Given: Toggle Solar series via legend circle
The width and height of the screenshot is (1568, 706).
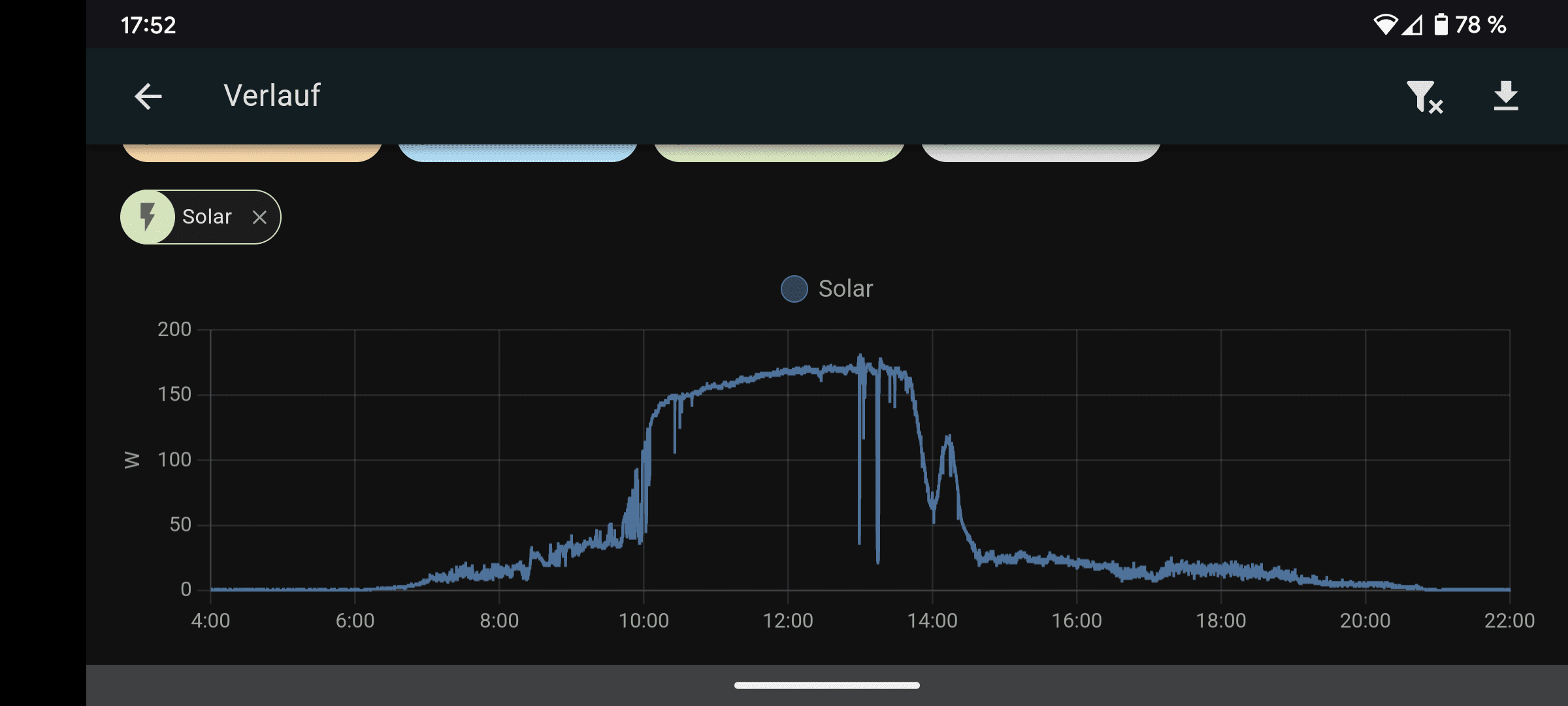Looking at the screenshot, I should click(794, 289).
